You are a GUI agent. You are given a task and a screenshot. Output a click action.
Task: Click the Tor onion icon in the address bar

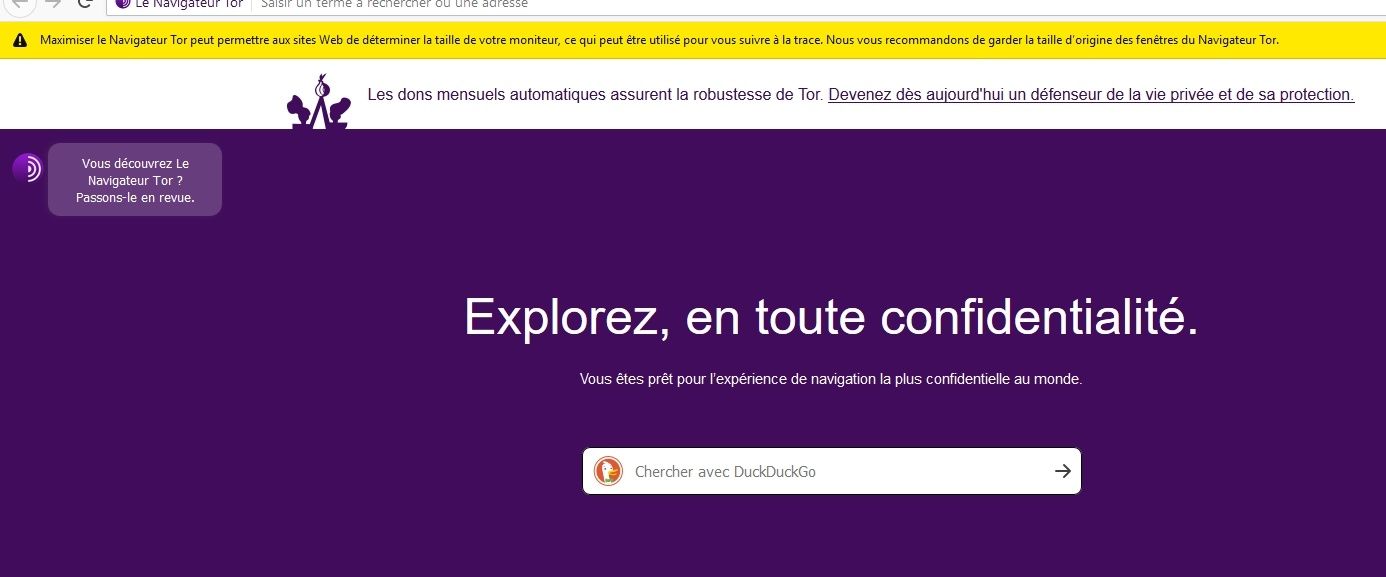(122, 4)
